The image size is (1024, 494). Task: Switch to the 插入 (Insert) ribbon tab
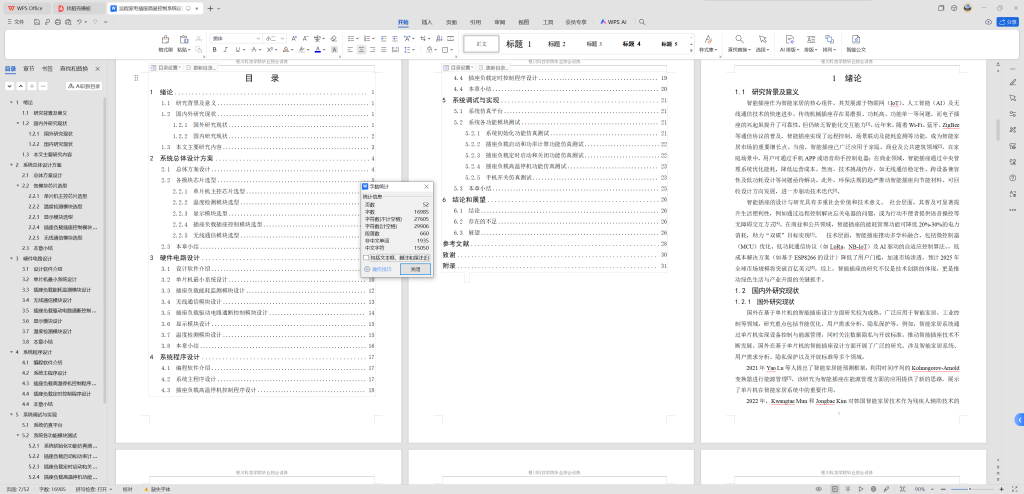click(427, 21)
